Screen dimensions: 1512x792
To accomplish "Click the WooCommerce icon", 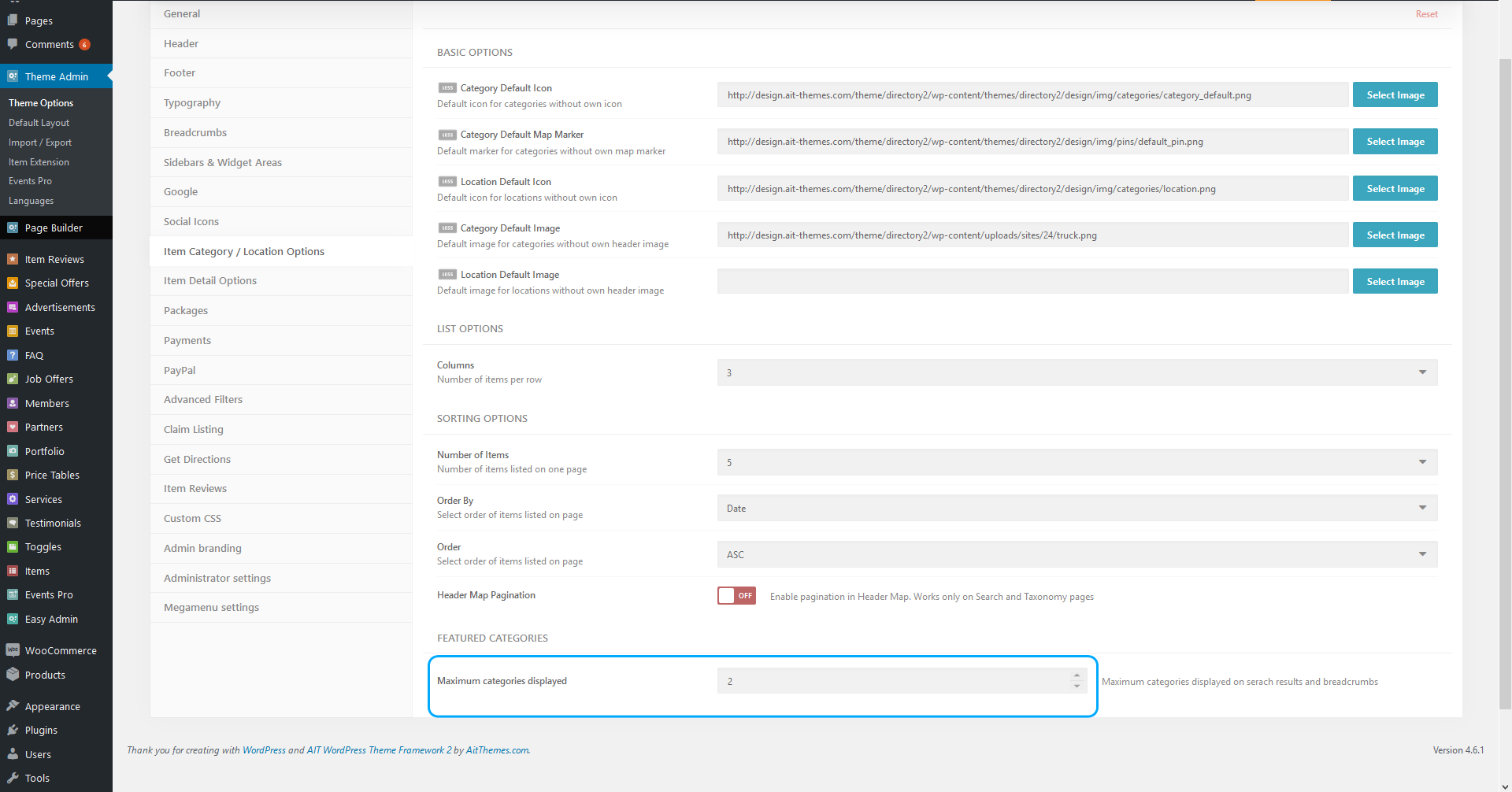I will pos(13,650).
